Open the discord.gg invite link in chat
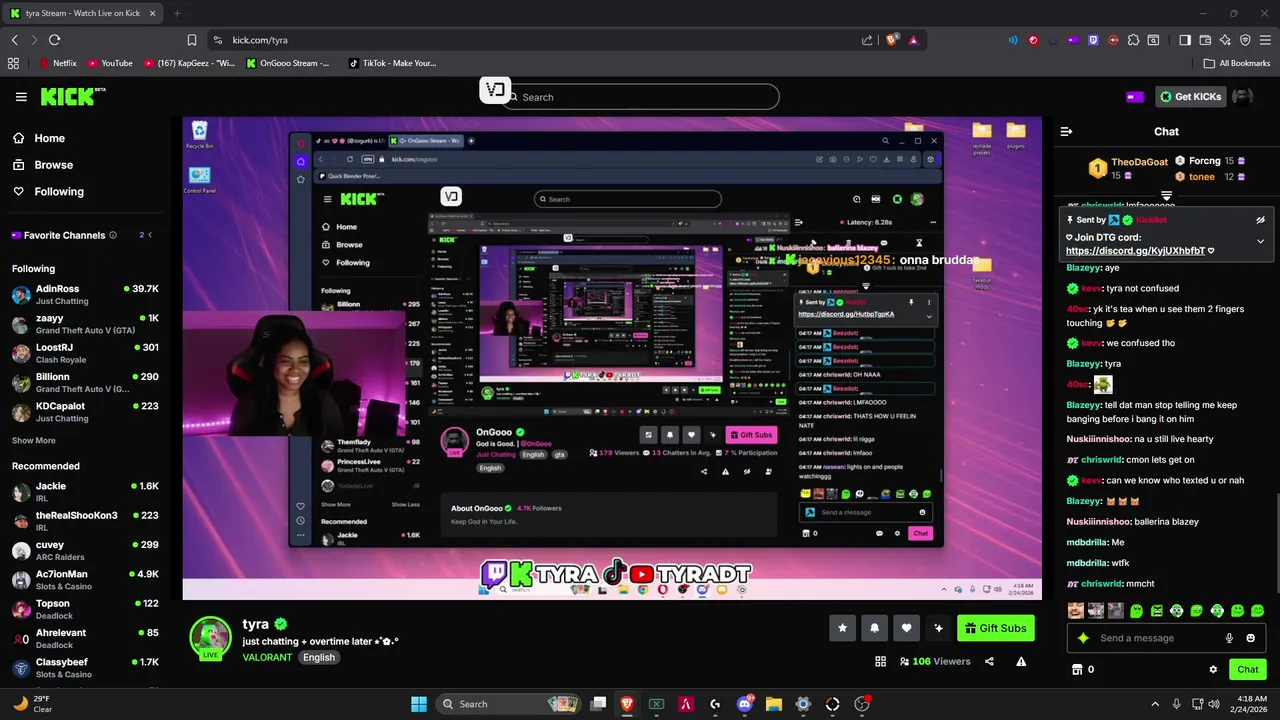The height and width of the screenshot is (720, 1280). click(x=1134, y=251)
